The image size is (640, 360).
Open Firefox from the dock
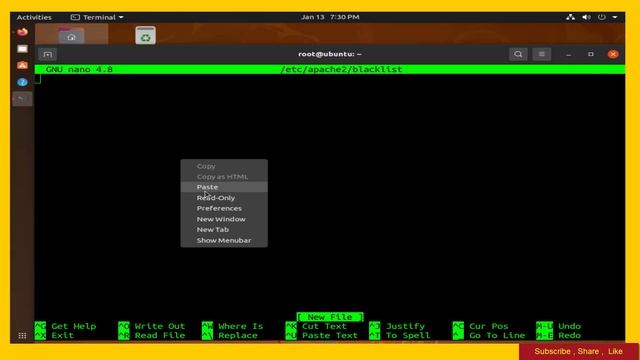coord(22,32)
